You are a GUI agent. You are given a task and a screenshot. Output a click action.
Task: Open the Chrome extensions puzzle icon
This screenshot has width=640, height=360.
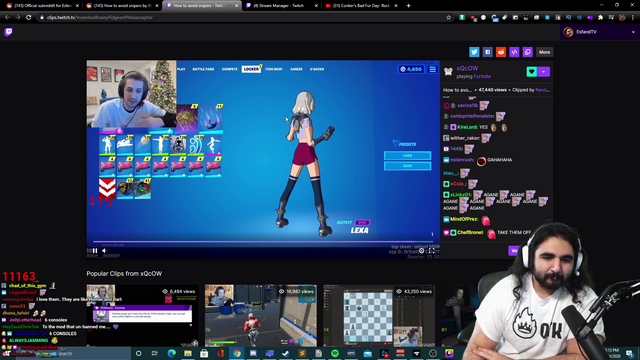[x=600, y=18]
